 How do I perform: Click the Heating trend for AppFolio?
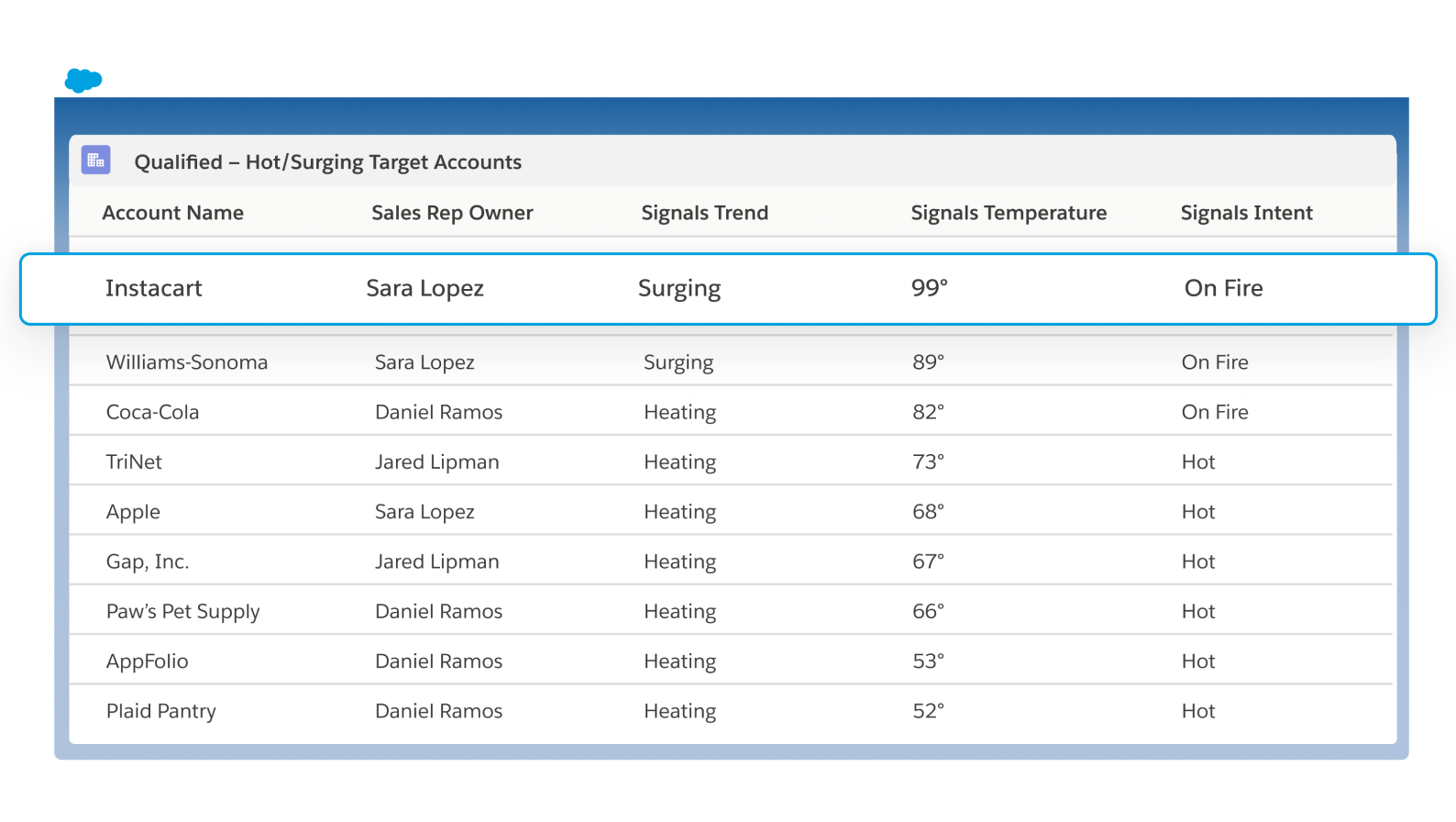pyautogui.click(x=680, y=661)
